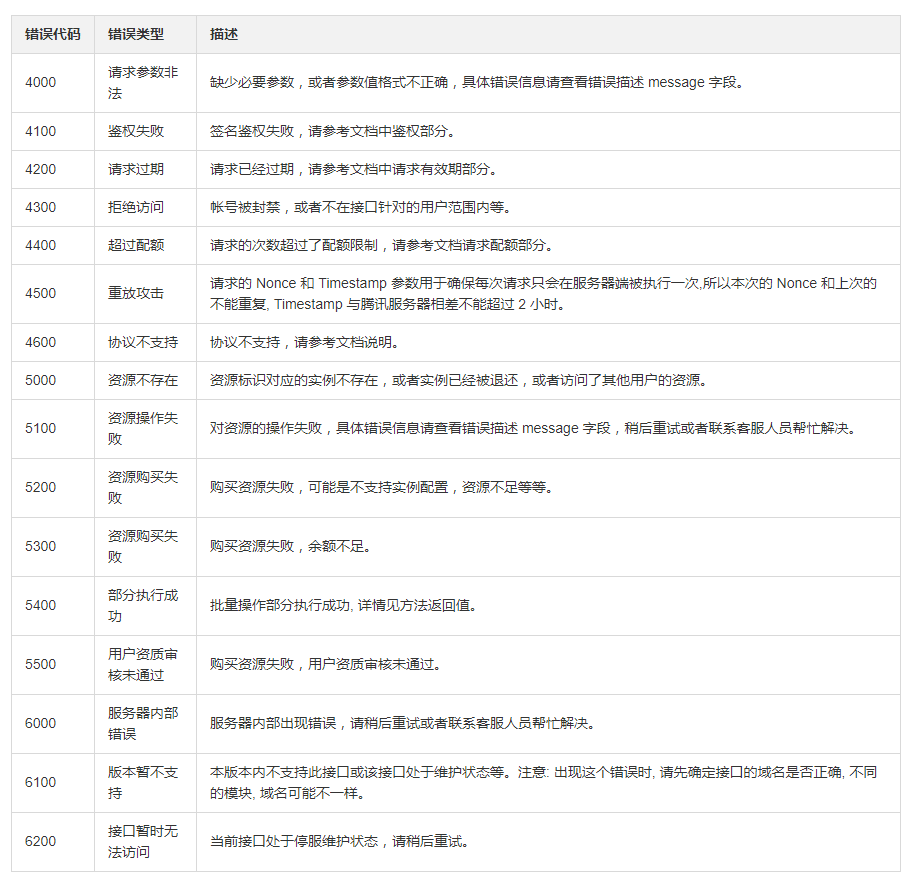This screenshot has height=881, width=909.
Task: Click description 购买资源失败，余额不足
Action: click(x=290, y=546)
